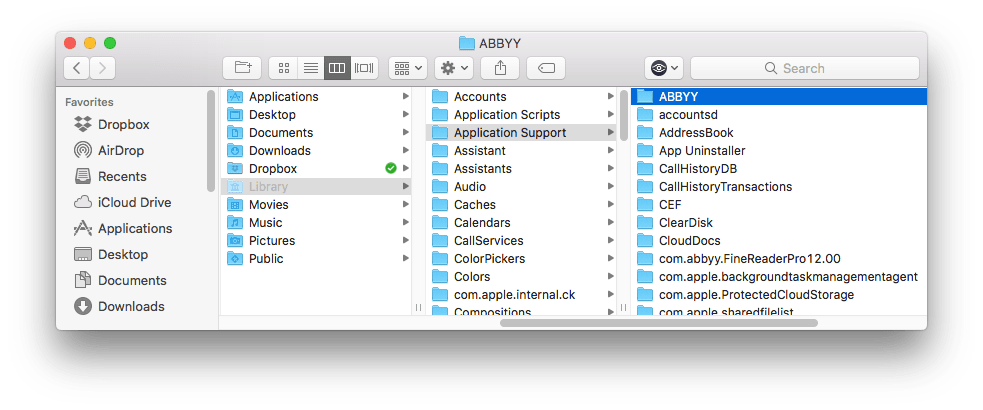Open the gear Action menu
Image resolution: width=983 pixels, height=410 pixels.
(454, 68)
